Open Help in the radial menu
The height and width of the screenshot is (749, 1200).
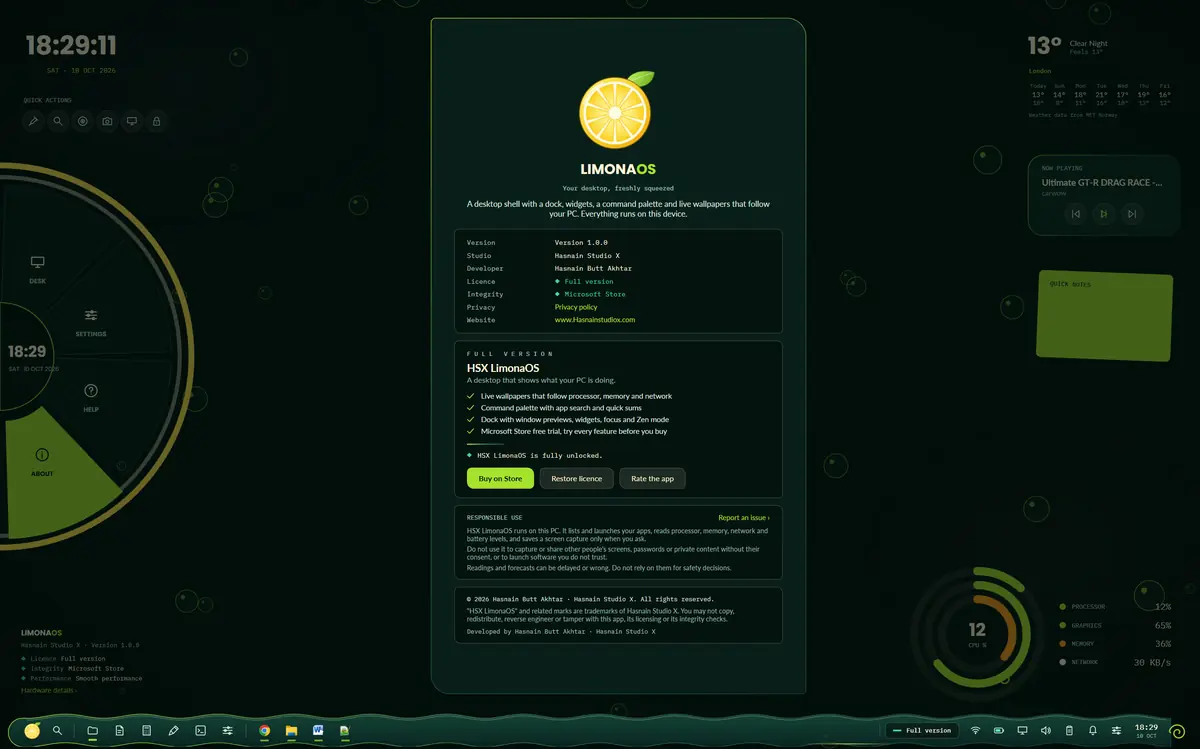pos(91,397)
